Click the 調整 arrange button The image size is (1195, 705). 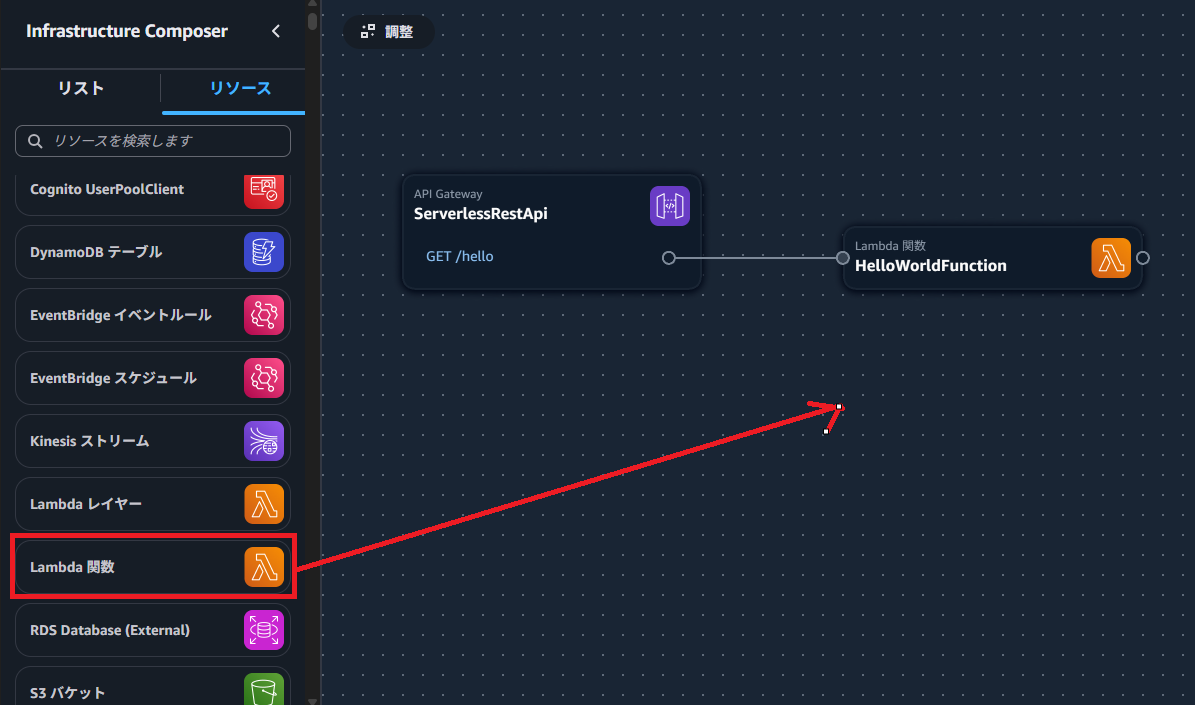[x=389, y=31]
